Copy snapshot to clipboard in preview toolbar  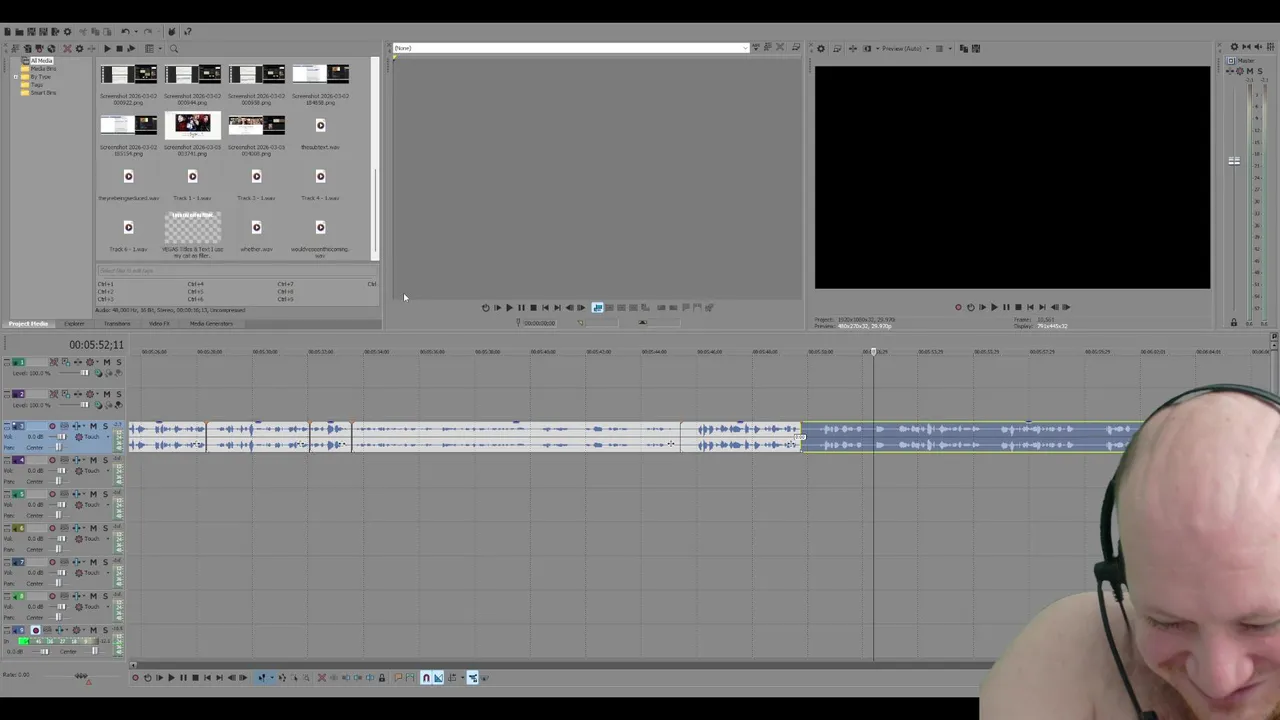[963, 48]
